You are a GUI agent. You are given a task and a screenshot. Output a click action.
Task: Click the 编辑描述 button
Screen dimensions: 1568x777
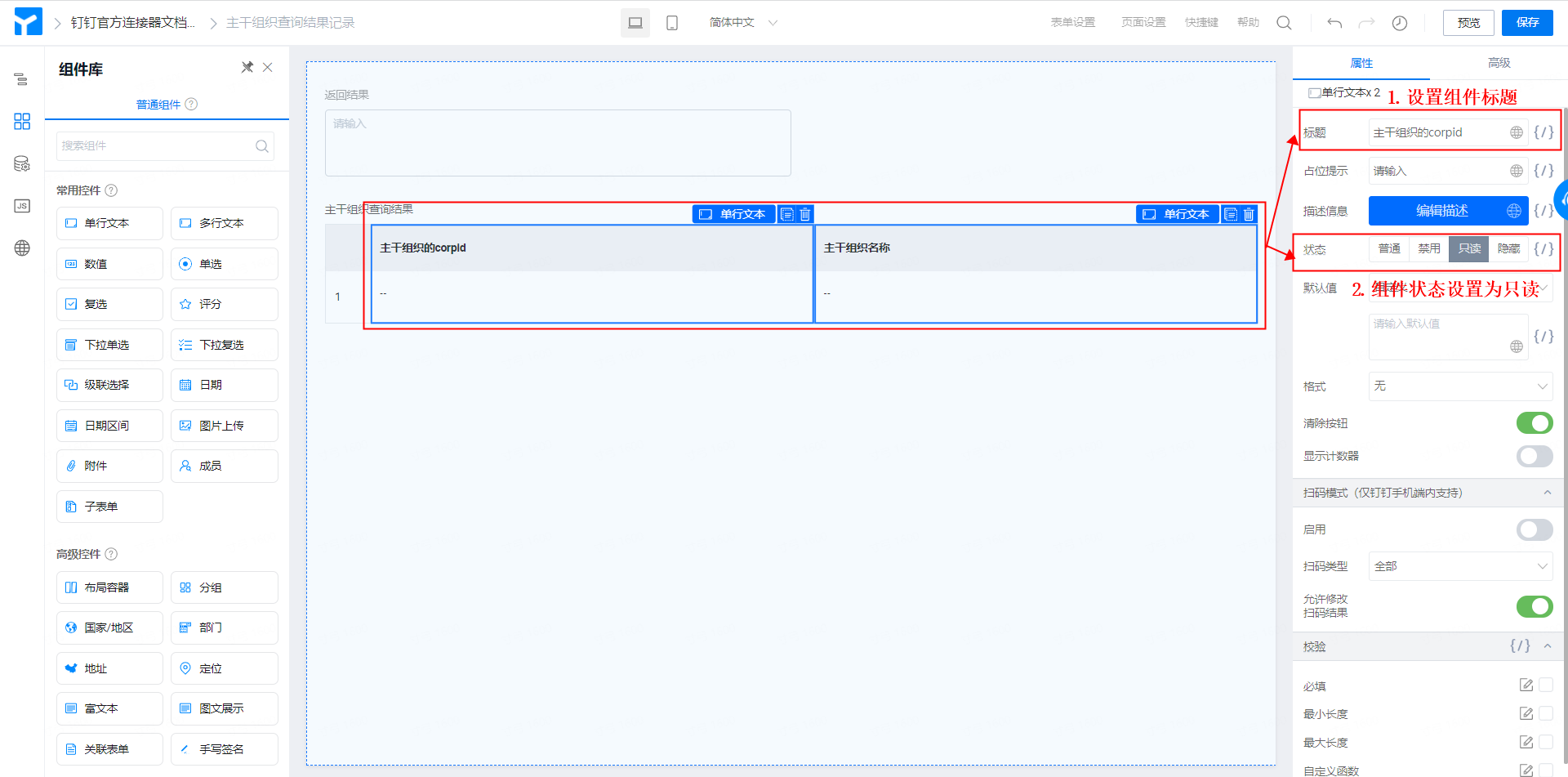pos(1441,211)
